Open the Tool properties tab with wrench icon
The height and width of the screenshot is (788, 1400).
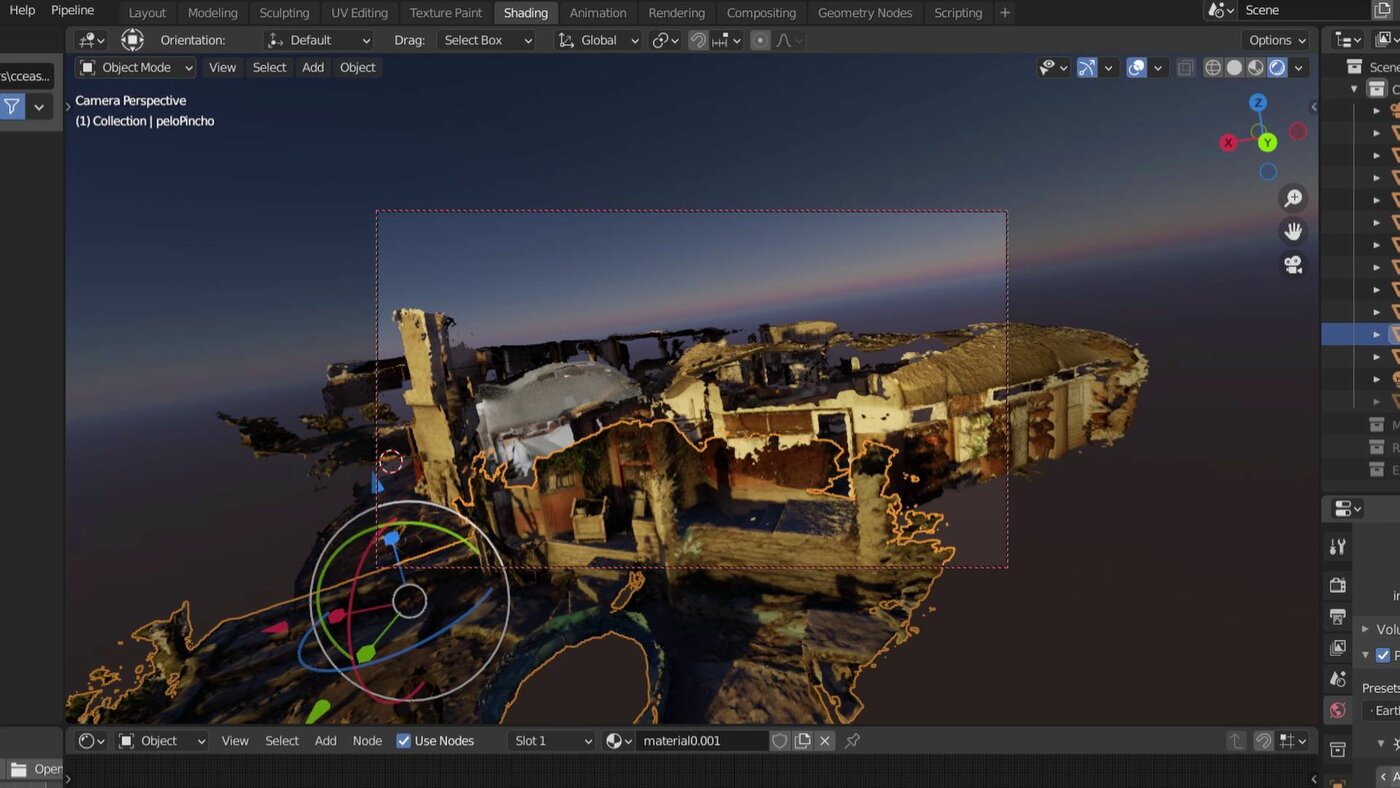(1338, 546)
